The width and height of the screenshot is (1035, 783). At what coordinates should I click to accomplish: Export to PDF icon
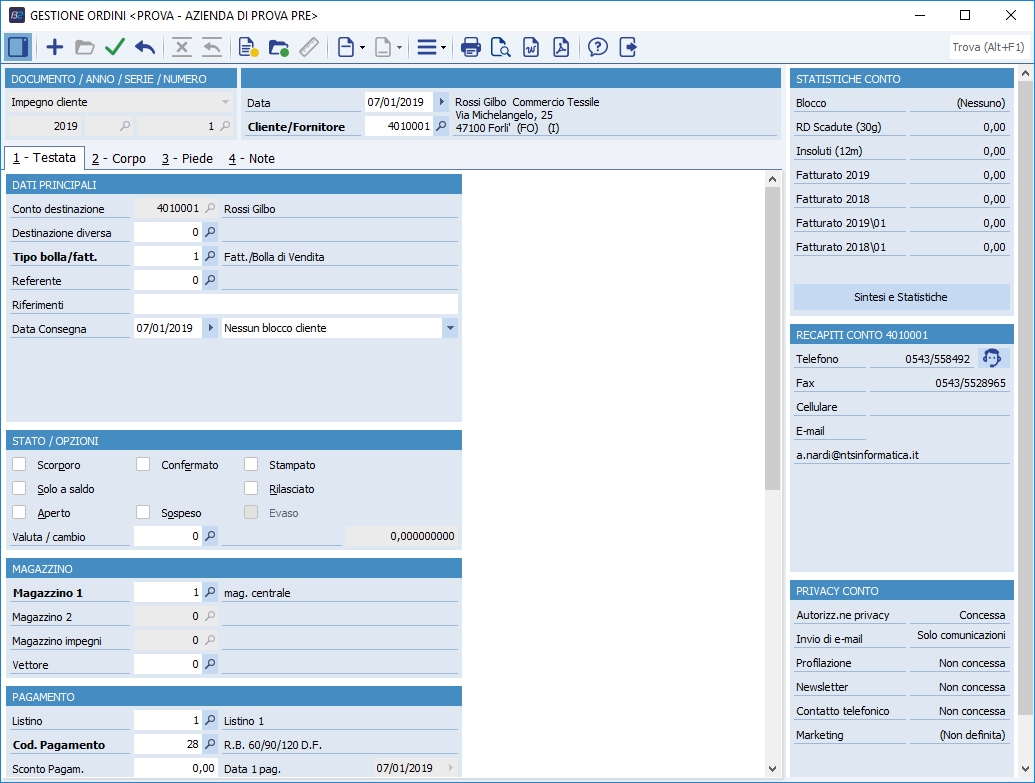point(561,47)
